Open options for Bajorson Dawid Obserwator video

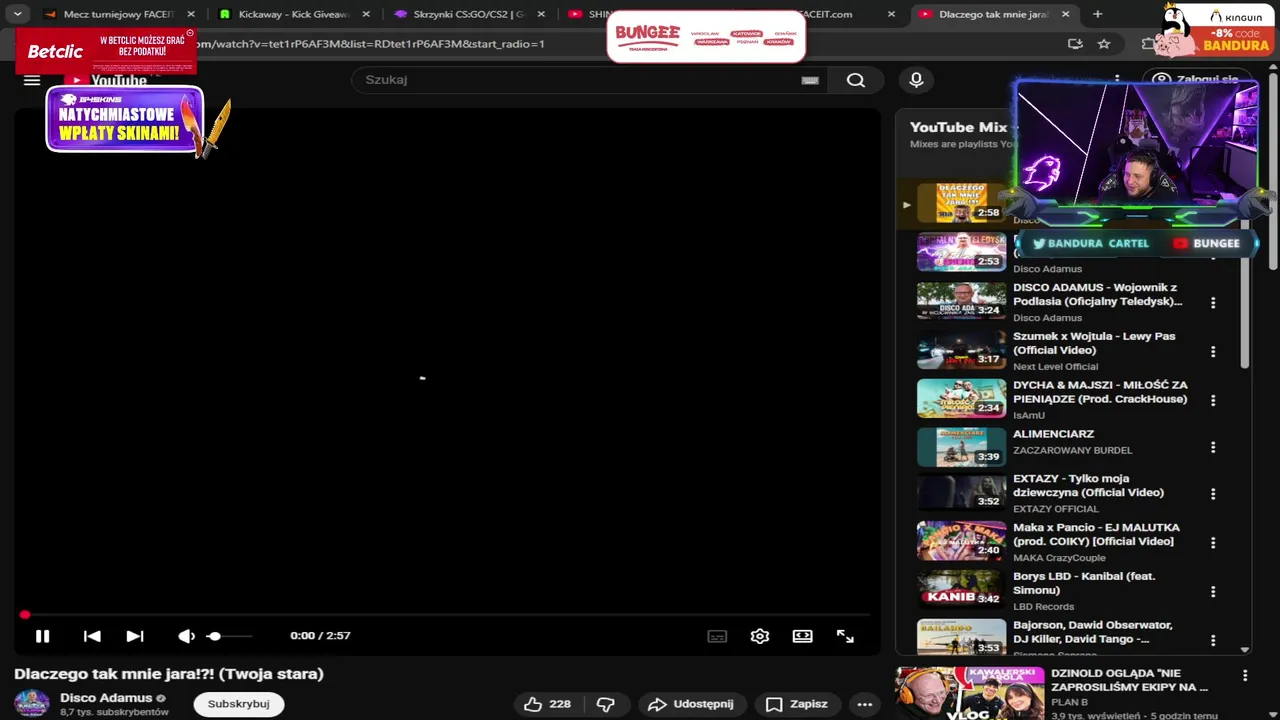click(1213, 640)
